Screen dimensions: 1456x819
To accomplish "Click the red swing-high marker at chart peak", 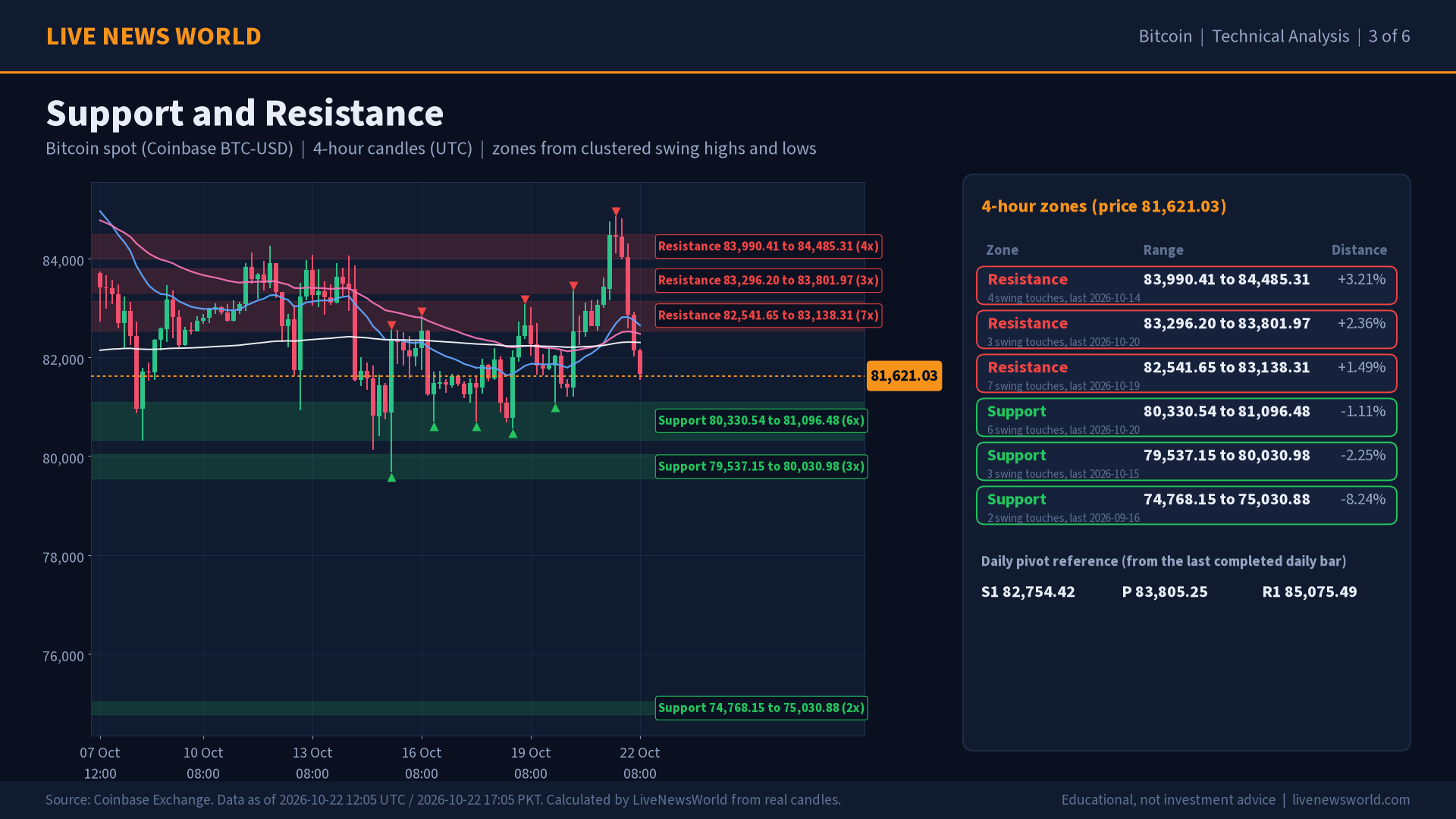I will click(x=616, y=212).
